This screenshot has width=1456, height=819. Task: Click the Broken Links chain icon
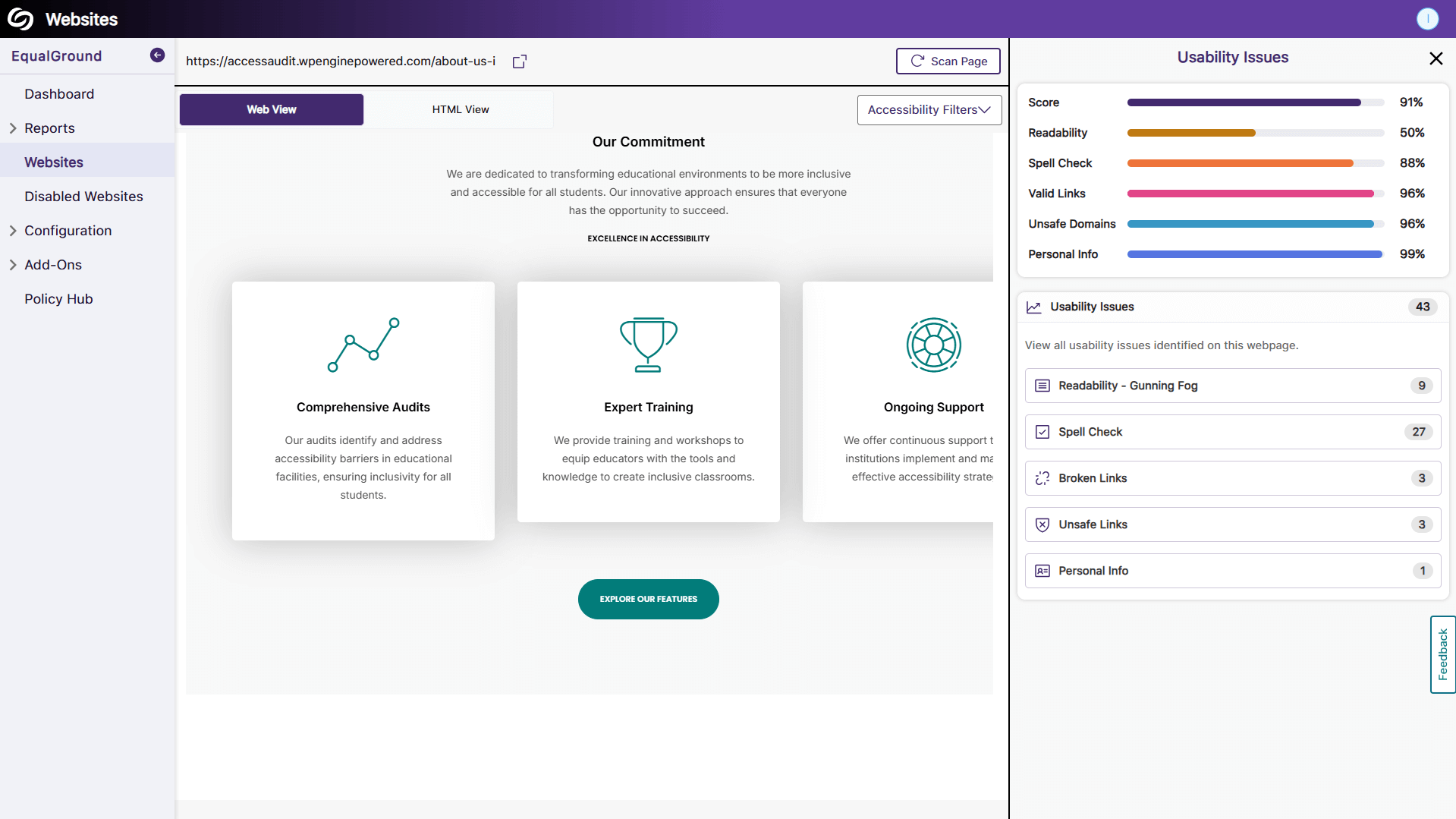1042,478
